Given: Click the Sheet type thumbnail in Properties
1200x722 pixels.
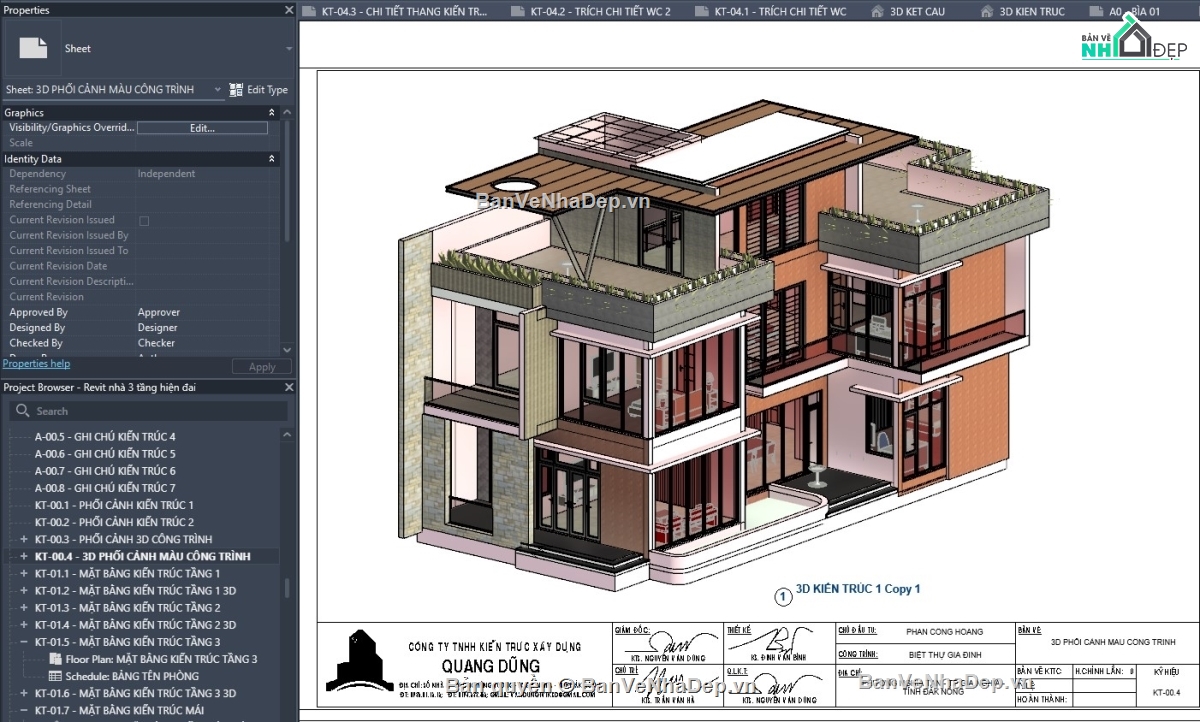Looking at the screenshot, I should (x=33, y=48).
